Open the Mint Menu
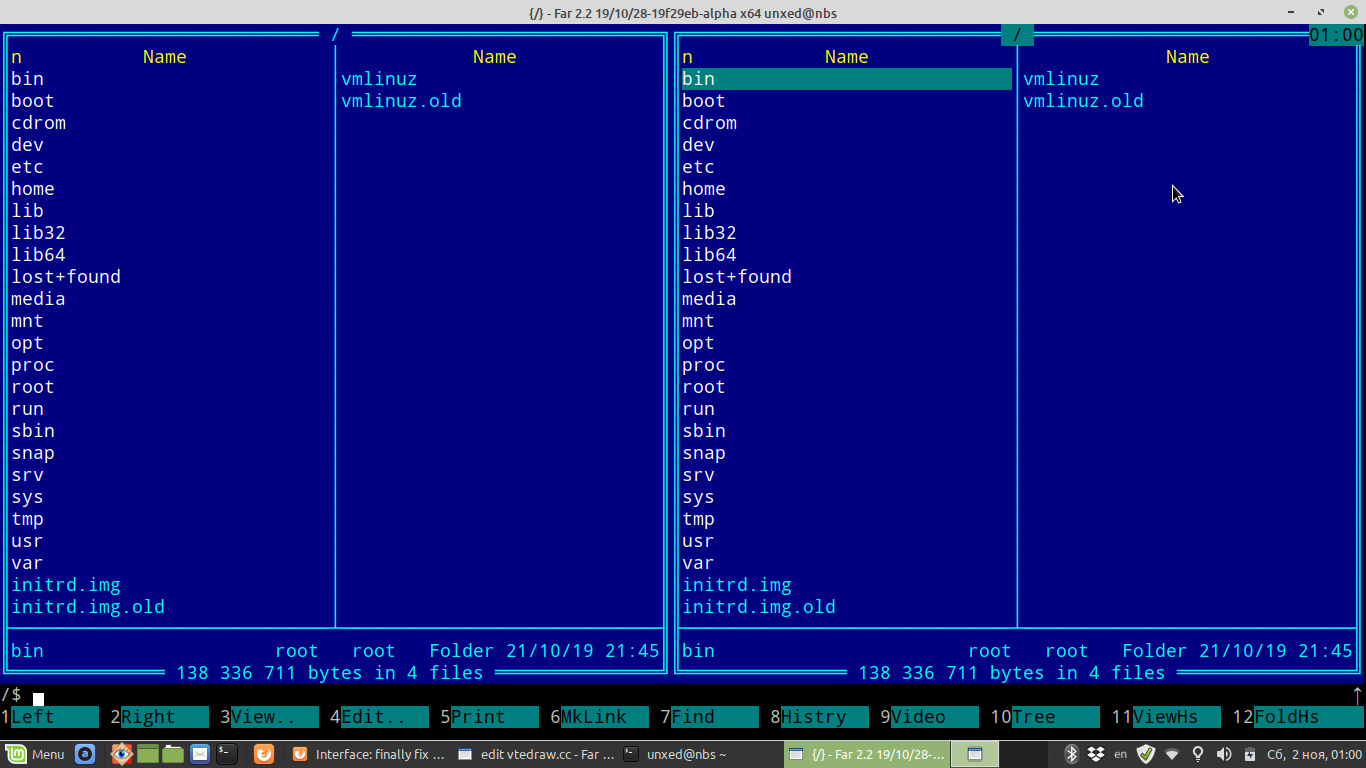 [x=35, y=753]
